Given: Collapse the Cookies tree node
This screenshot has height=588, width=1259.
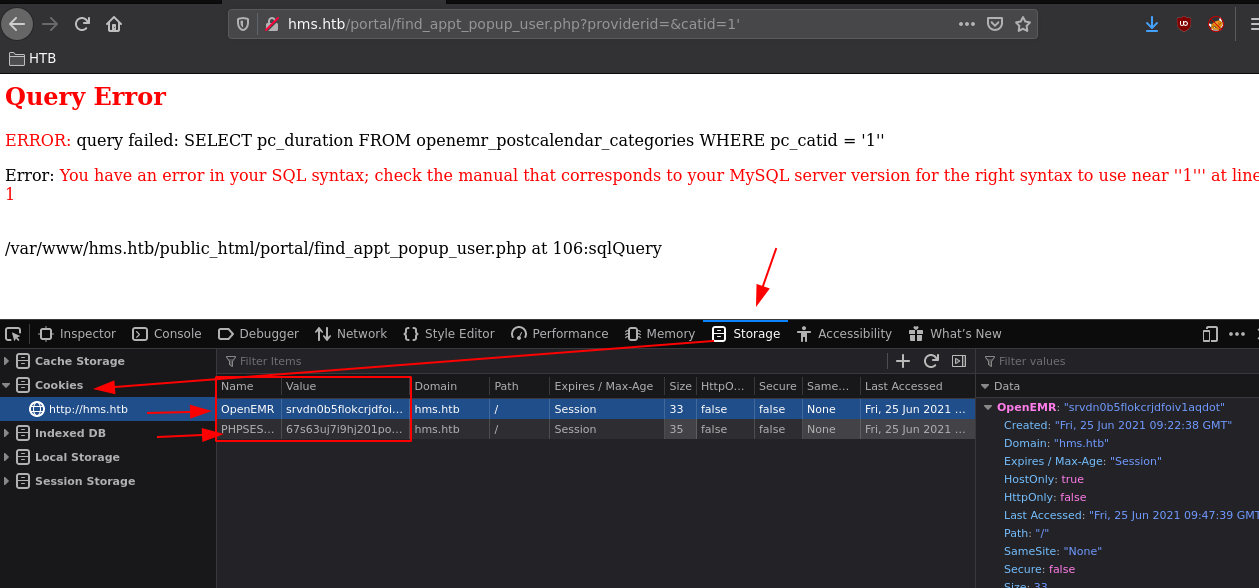Looking at the screenshot, I should coord(7,385).
